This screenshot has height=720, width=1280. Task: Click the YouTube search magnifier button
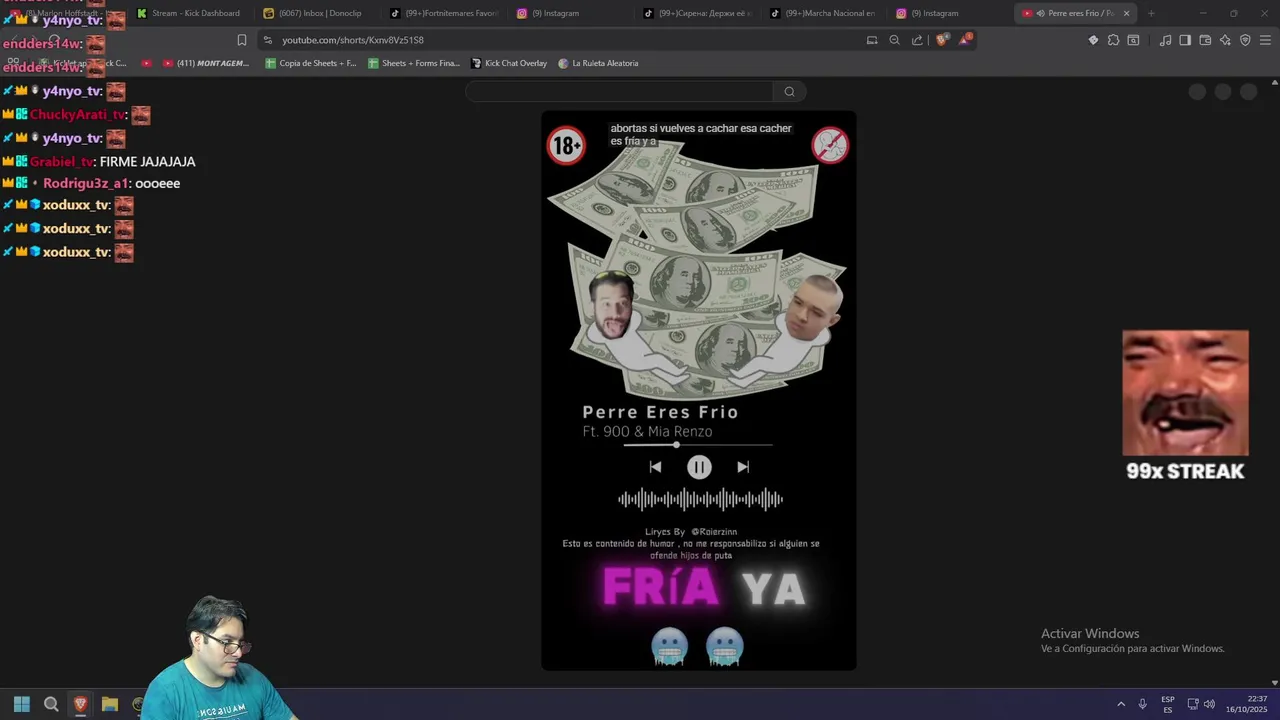coord(789,92)
